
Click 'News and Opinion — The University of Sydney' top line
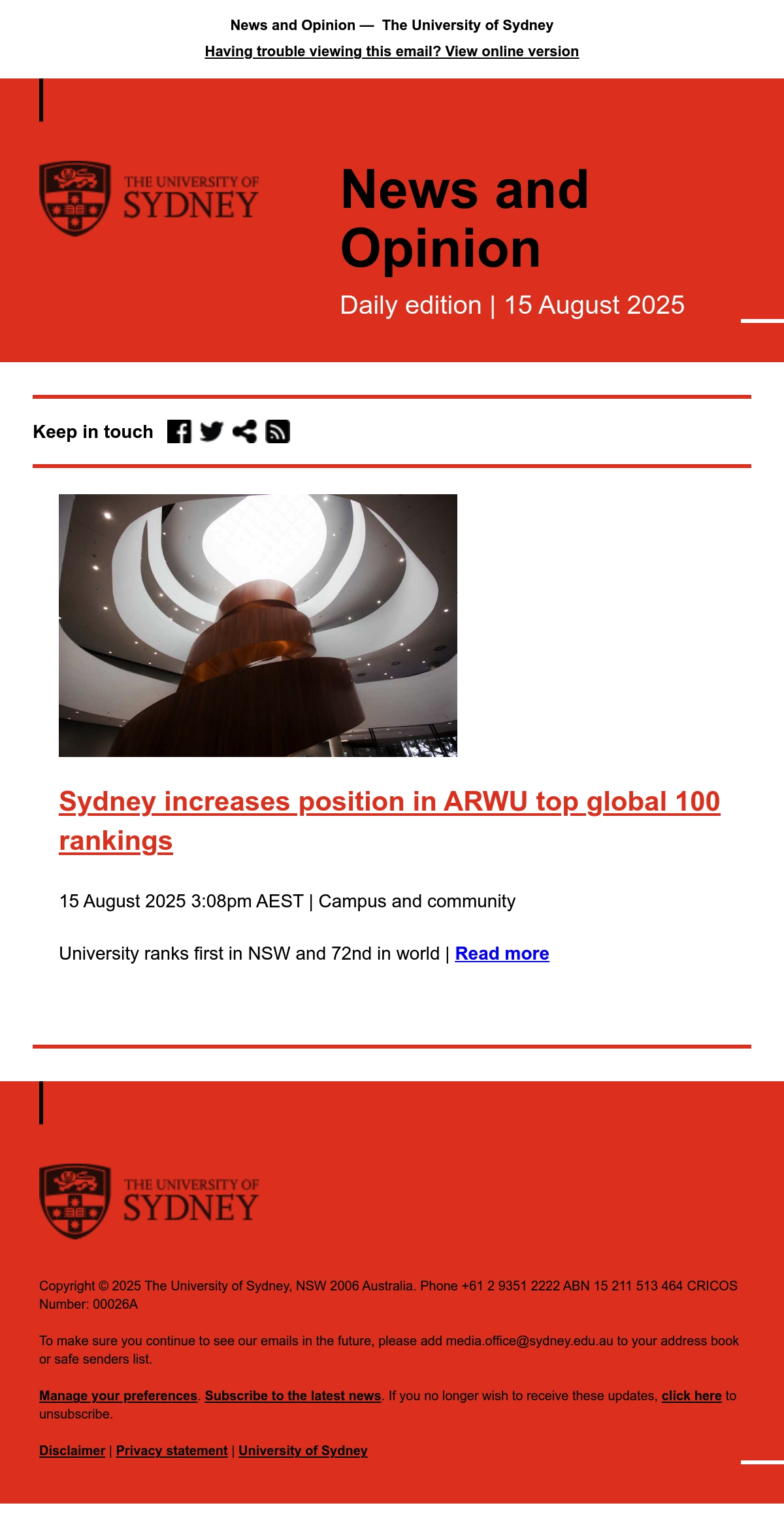pyautogui.click(x=392, y=25)
